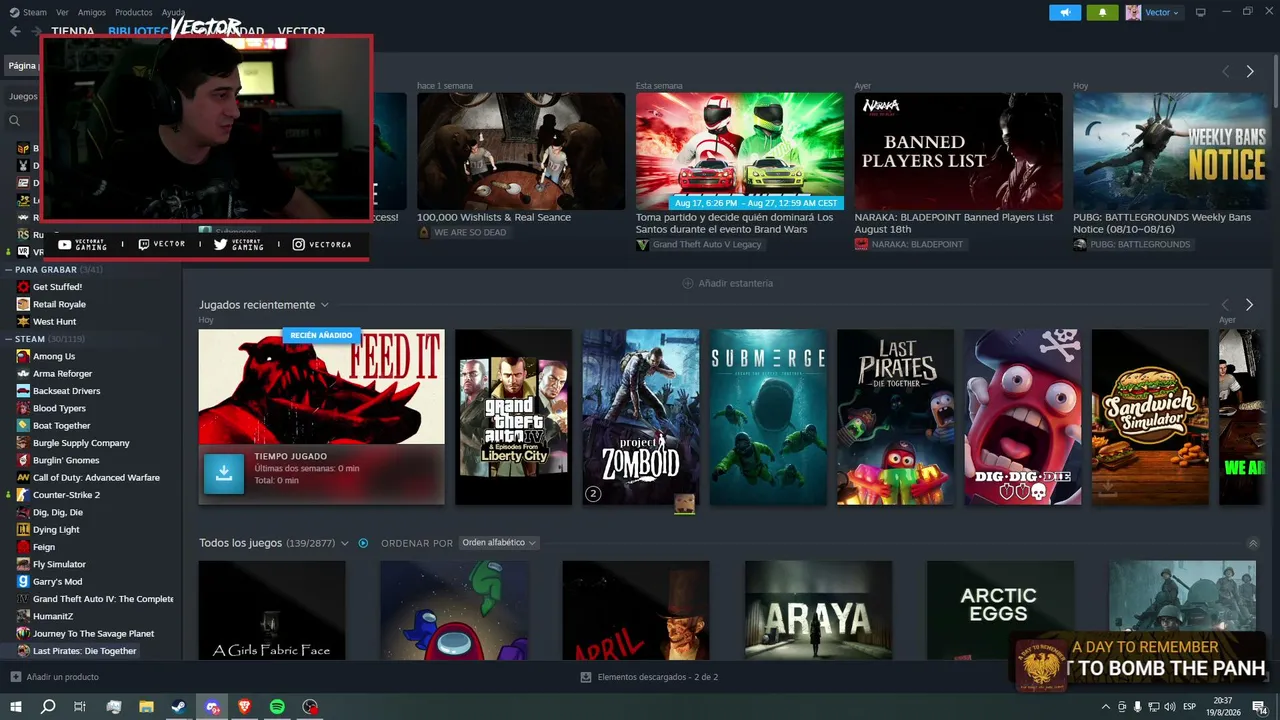
Task: Open Spotify from the Windows taskbar
Action: 277,707
